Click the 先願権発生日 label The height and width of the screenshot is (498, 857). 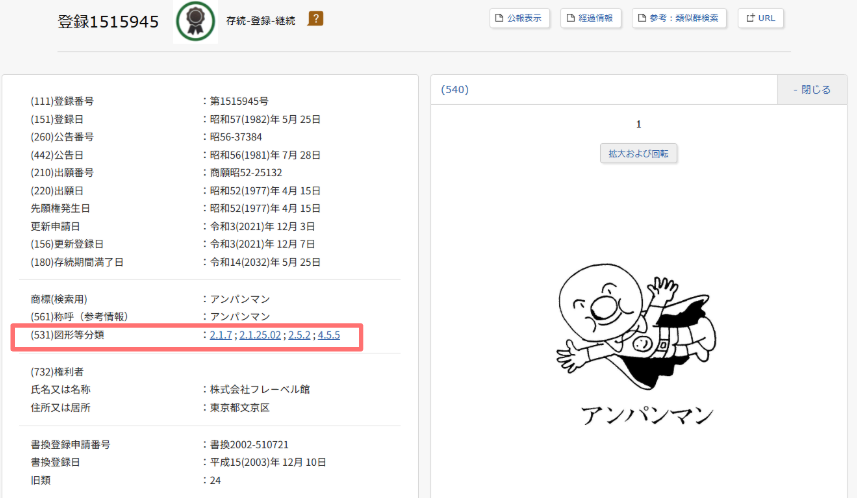[x=60, y=208]
